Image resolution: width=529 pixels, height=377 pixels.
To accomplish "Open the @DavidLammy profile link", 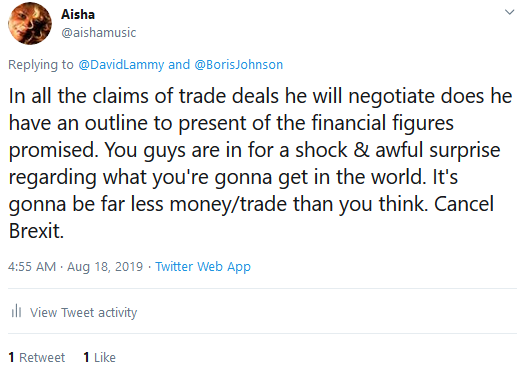I will [121, 64].
